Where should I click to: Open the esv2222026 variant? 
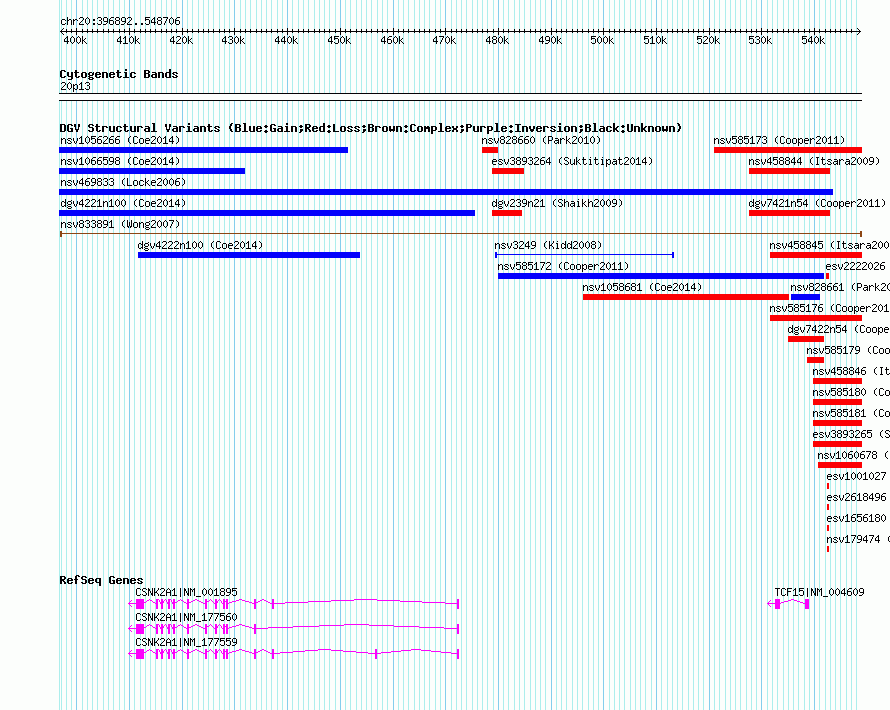click(828, 276)
